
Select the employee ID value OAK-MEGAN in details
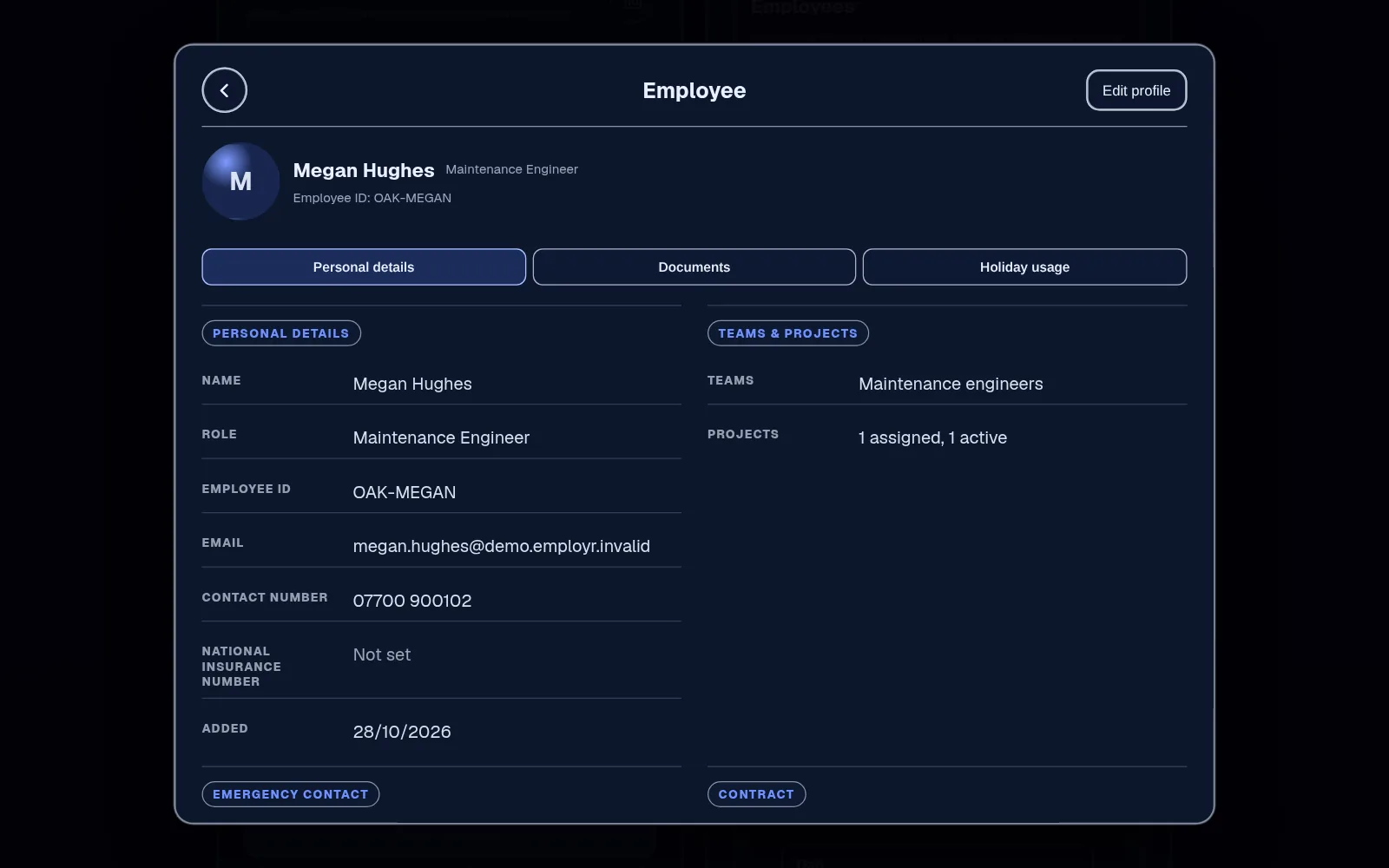pyautogui.click(x=405, y=492)
